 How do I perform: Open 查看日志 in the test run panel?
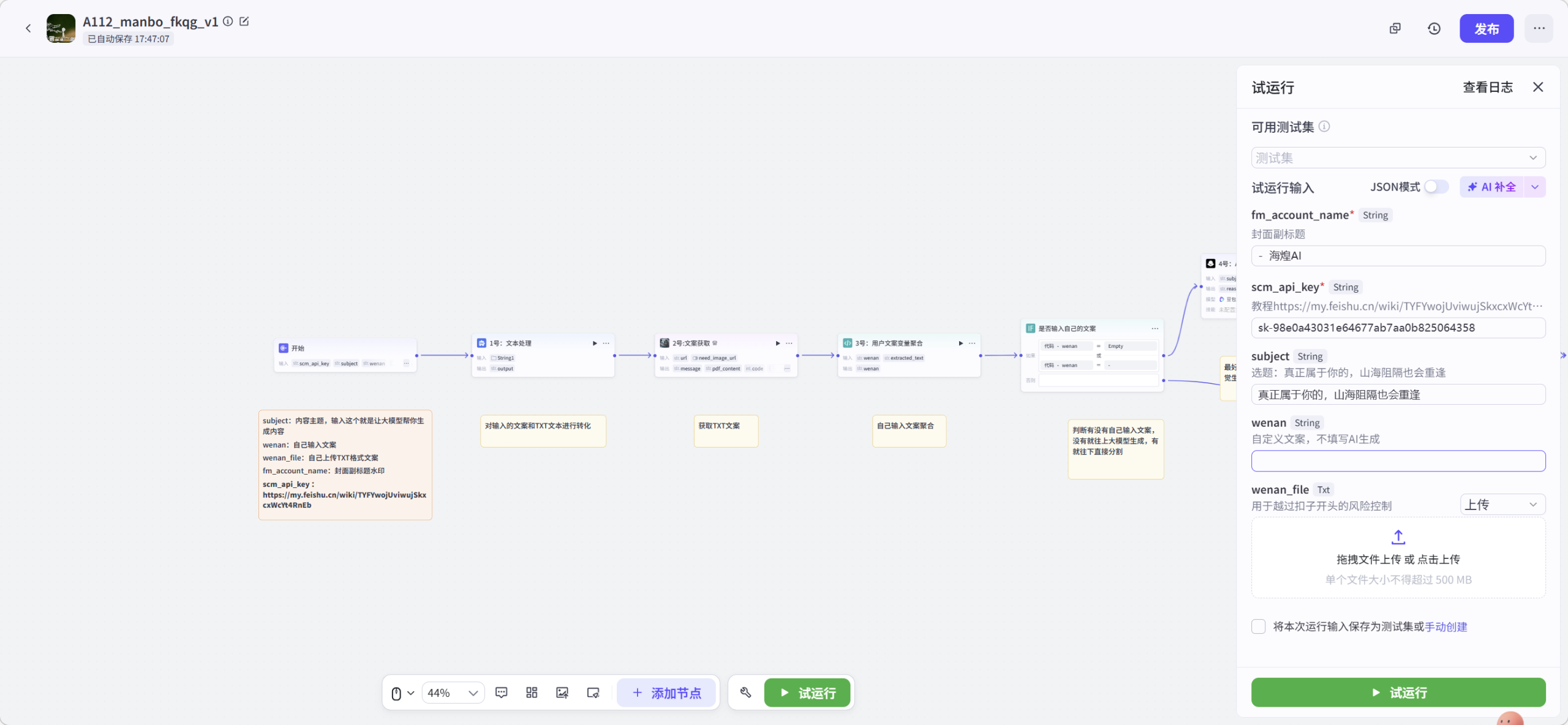click(1487, 87)
